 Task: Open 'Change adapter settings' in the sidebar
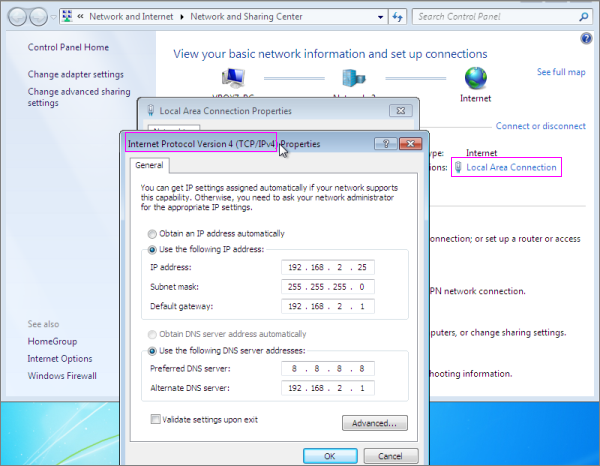tap(76, 74)
